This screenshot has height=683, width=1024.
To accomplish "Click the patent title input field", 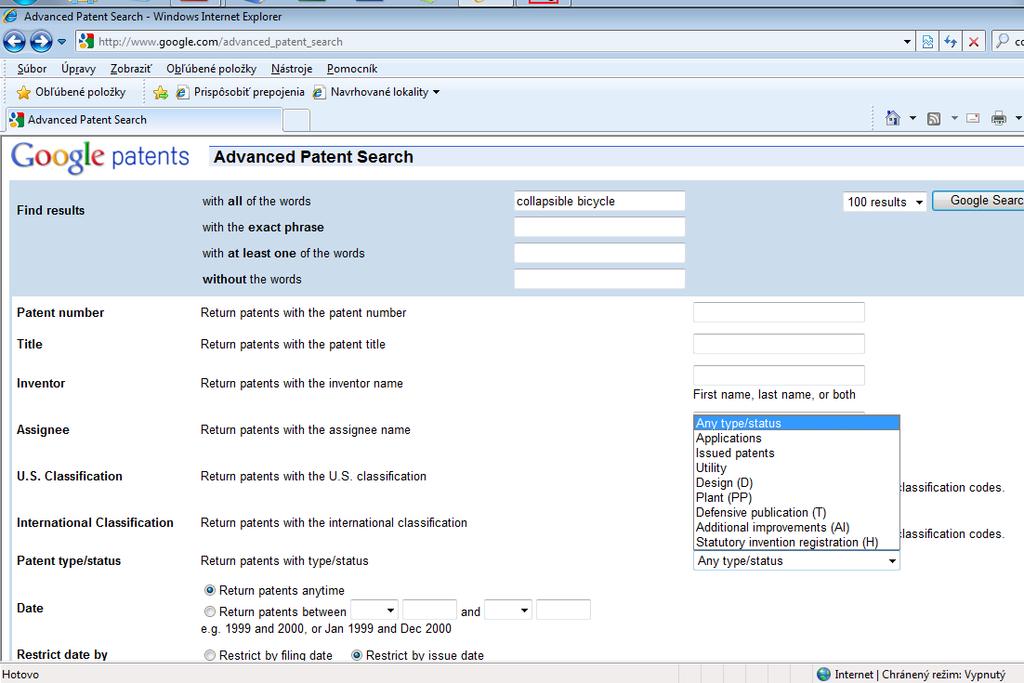I will 778,344.
